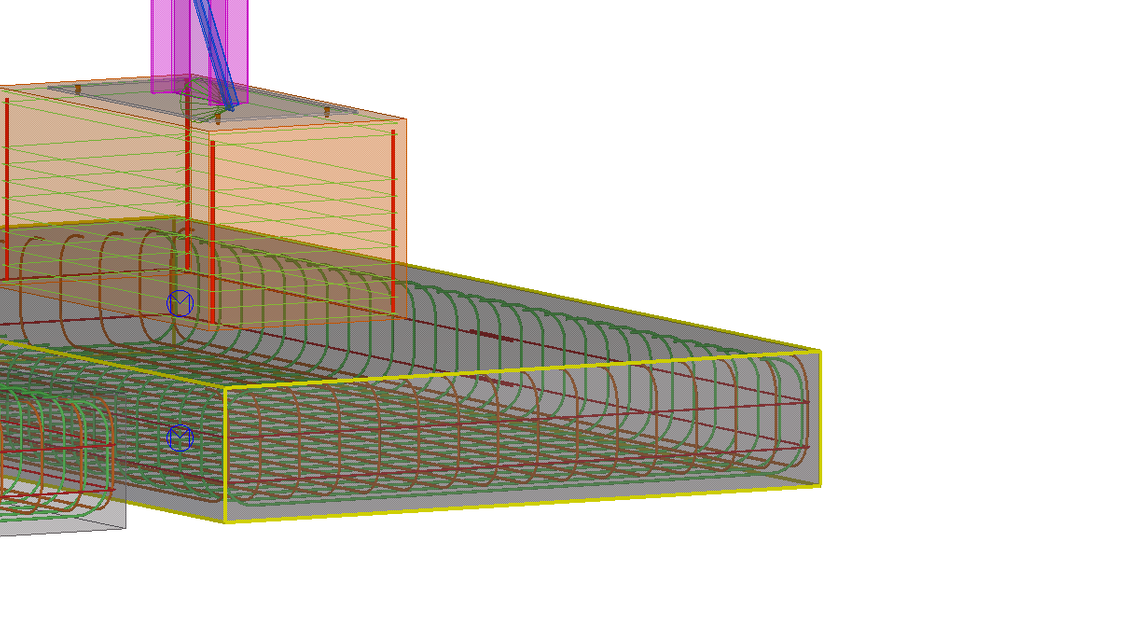This screenshot has height=639, width=1136.
Task: Click the anchor bolt at the base plate's right corner
Action: (328, 111)
